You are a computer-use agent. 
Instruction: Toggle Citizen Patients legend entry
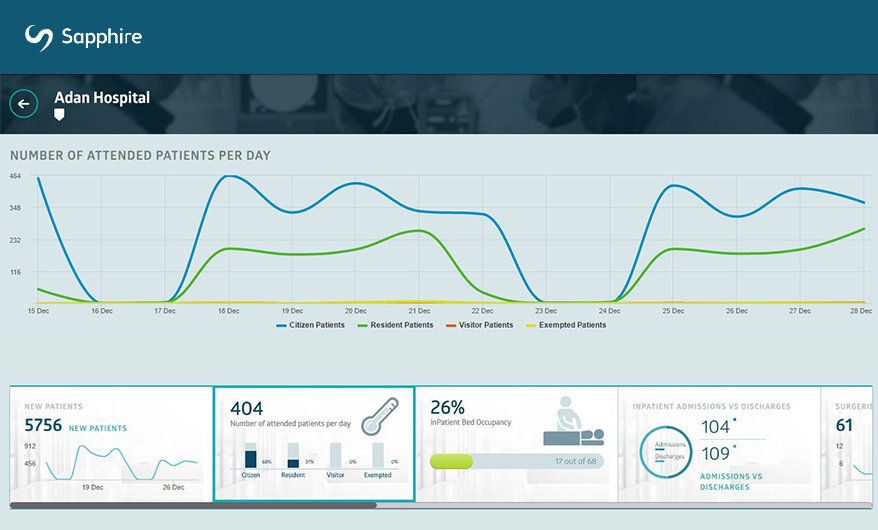tap(311, 325)
